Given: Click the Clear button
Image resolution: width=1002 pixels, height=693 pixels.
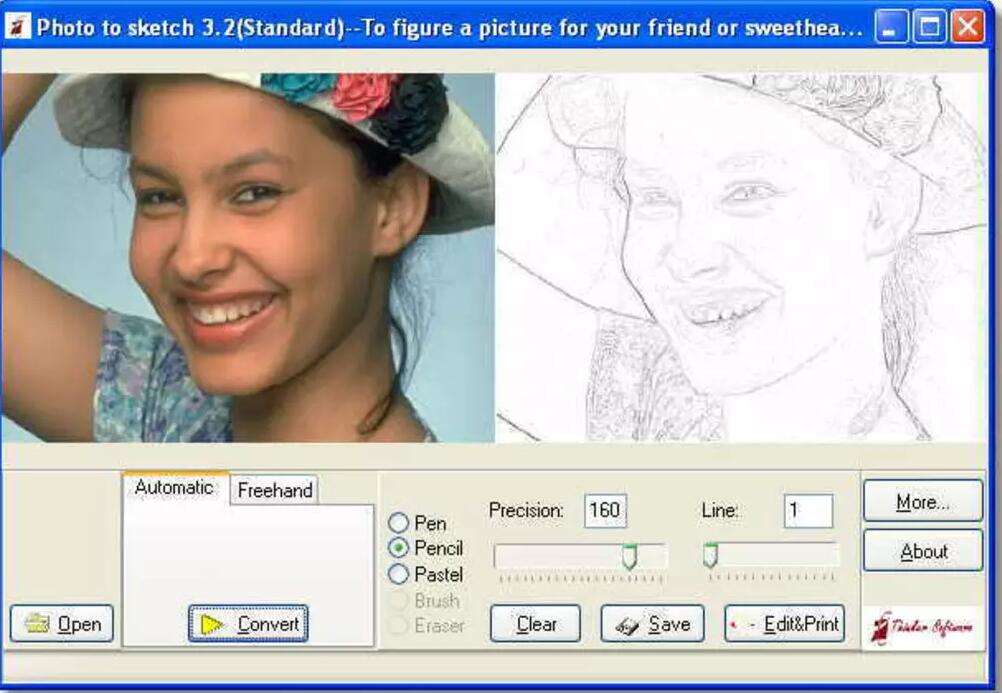Looking at the screenshot, I should pos(535,624).
